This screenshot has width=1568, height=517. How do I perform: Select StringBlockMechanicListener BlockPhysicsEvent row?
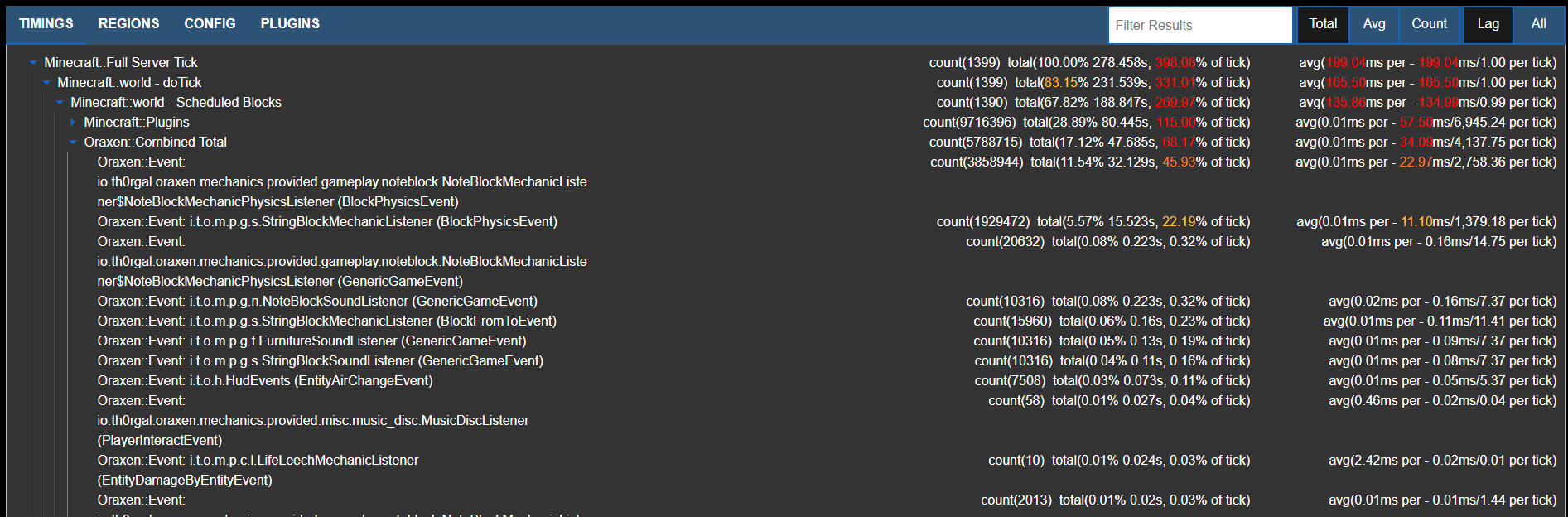(327, 222)
